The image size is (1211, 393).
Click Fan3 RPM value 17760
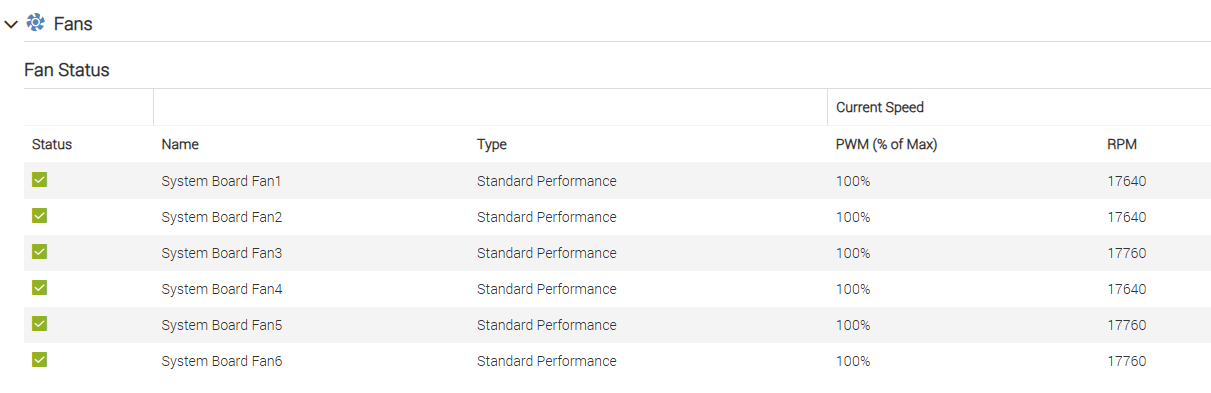point(1127,253)
